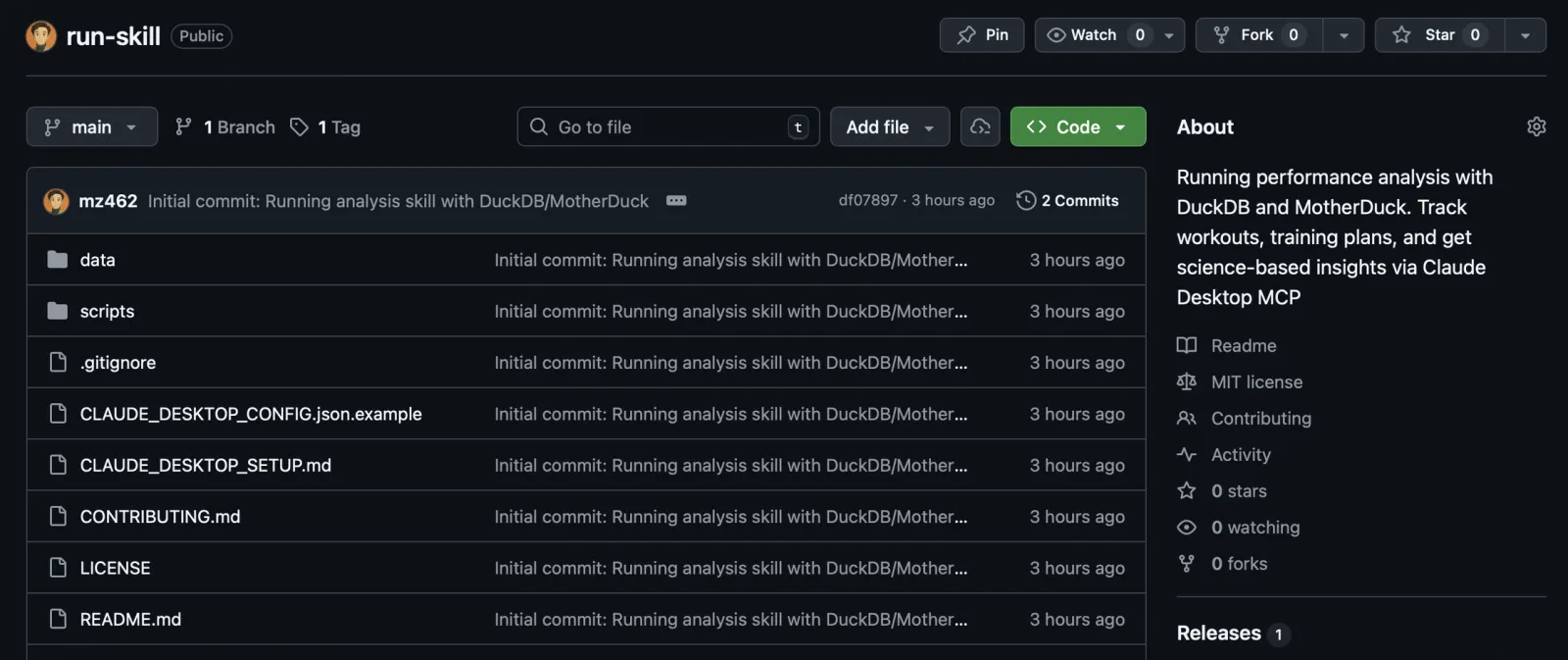Open the data folder
1568x660 pixels.
pos(98,260)
